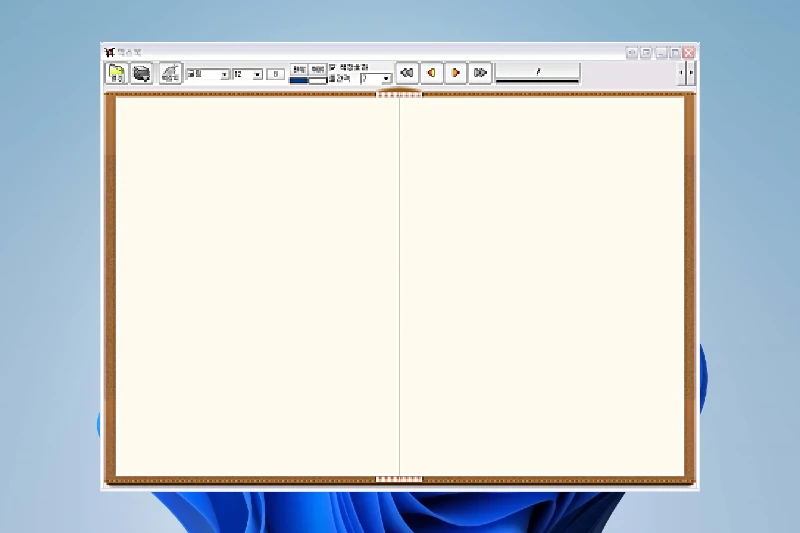Click the app icon in the title bar
The image size is (800, 533).
click(109, 52)
